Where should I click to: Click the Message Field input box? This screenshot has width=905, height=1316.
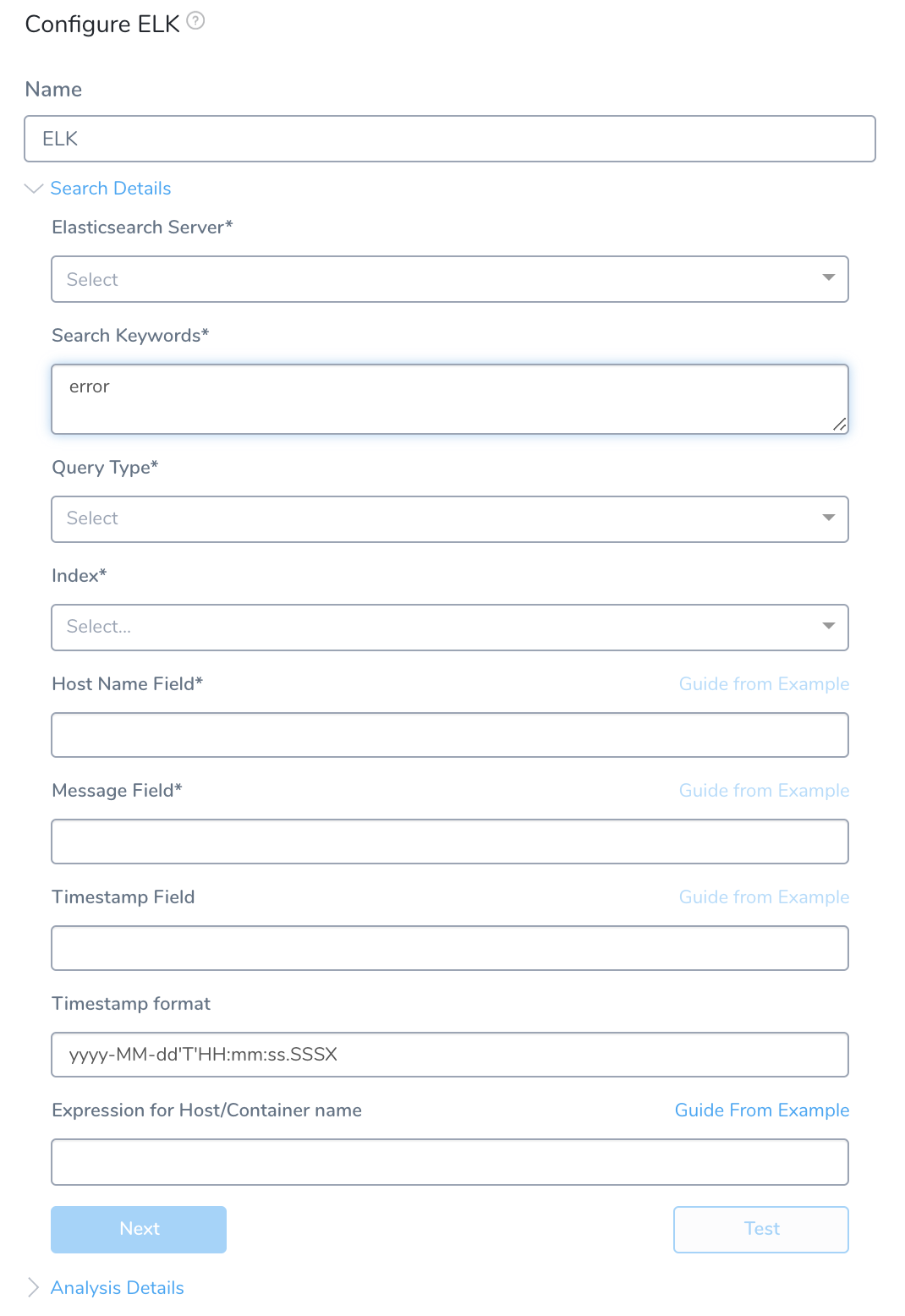coord(450,842)
